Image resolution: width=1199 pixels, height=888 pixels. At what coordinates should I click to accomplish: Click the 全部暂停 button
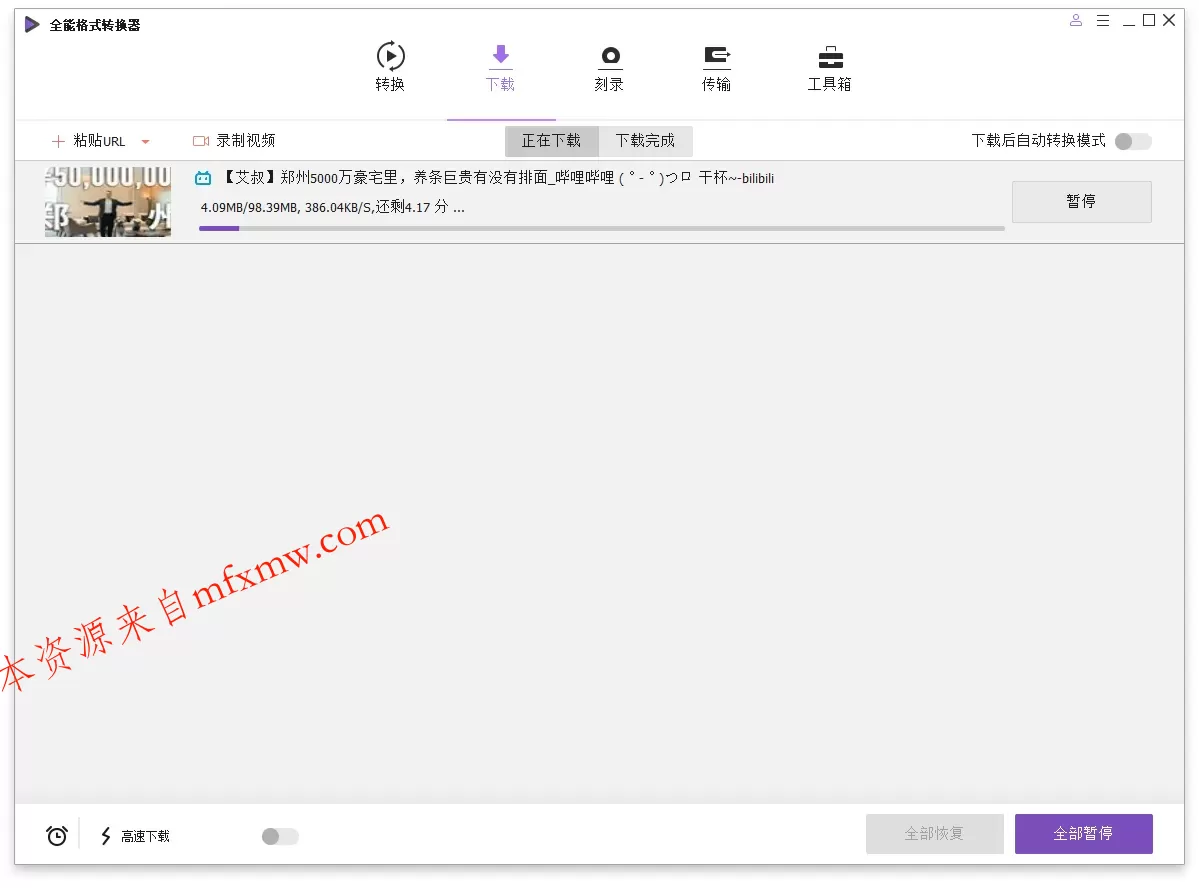[1084, 833]
